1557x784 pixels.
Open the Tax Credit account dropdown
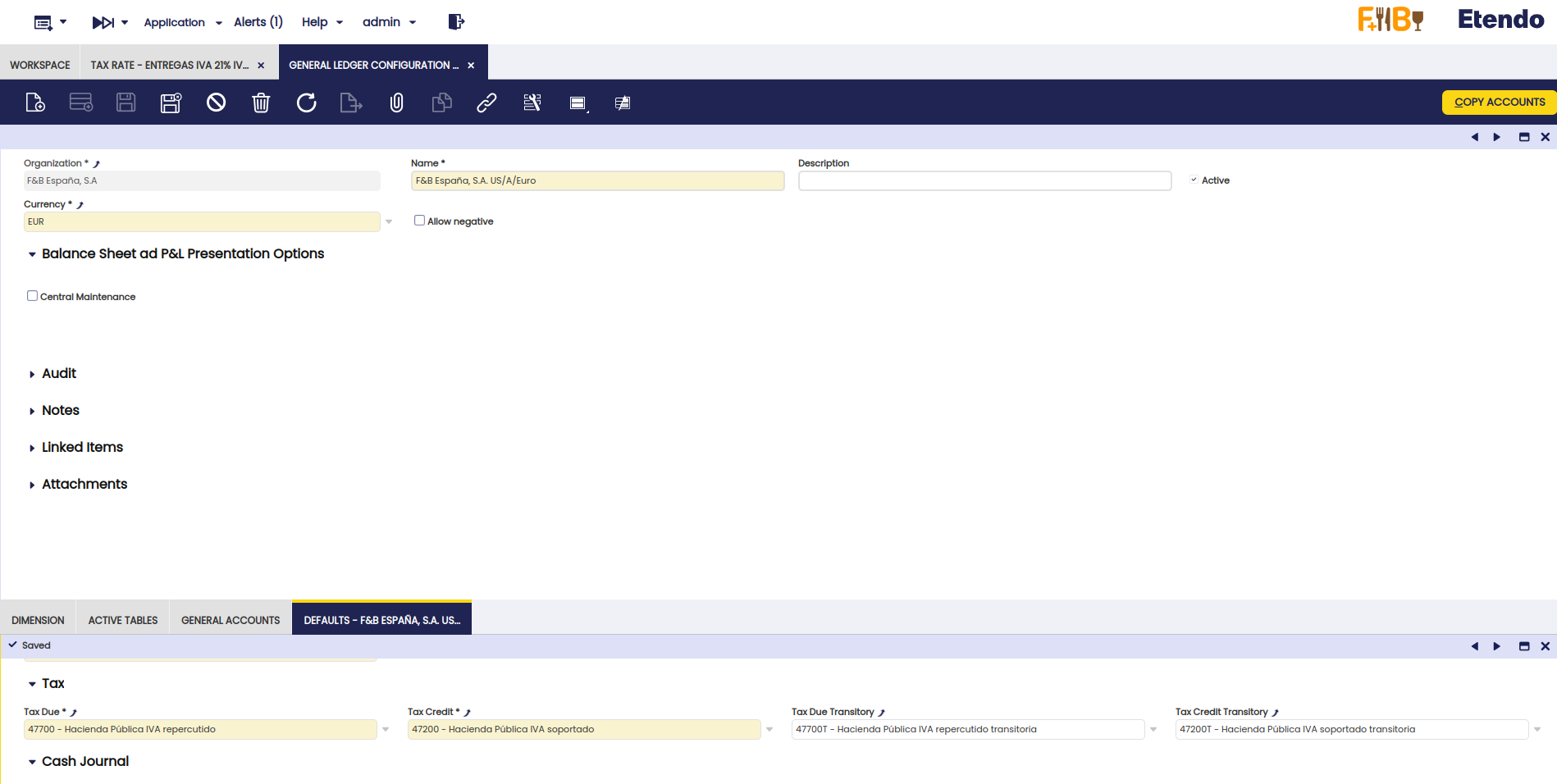(769, 729)
